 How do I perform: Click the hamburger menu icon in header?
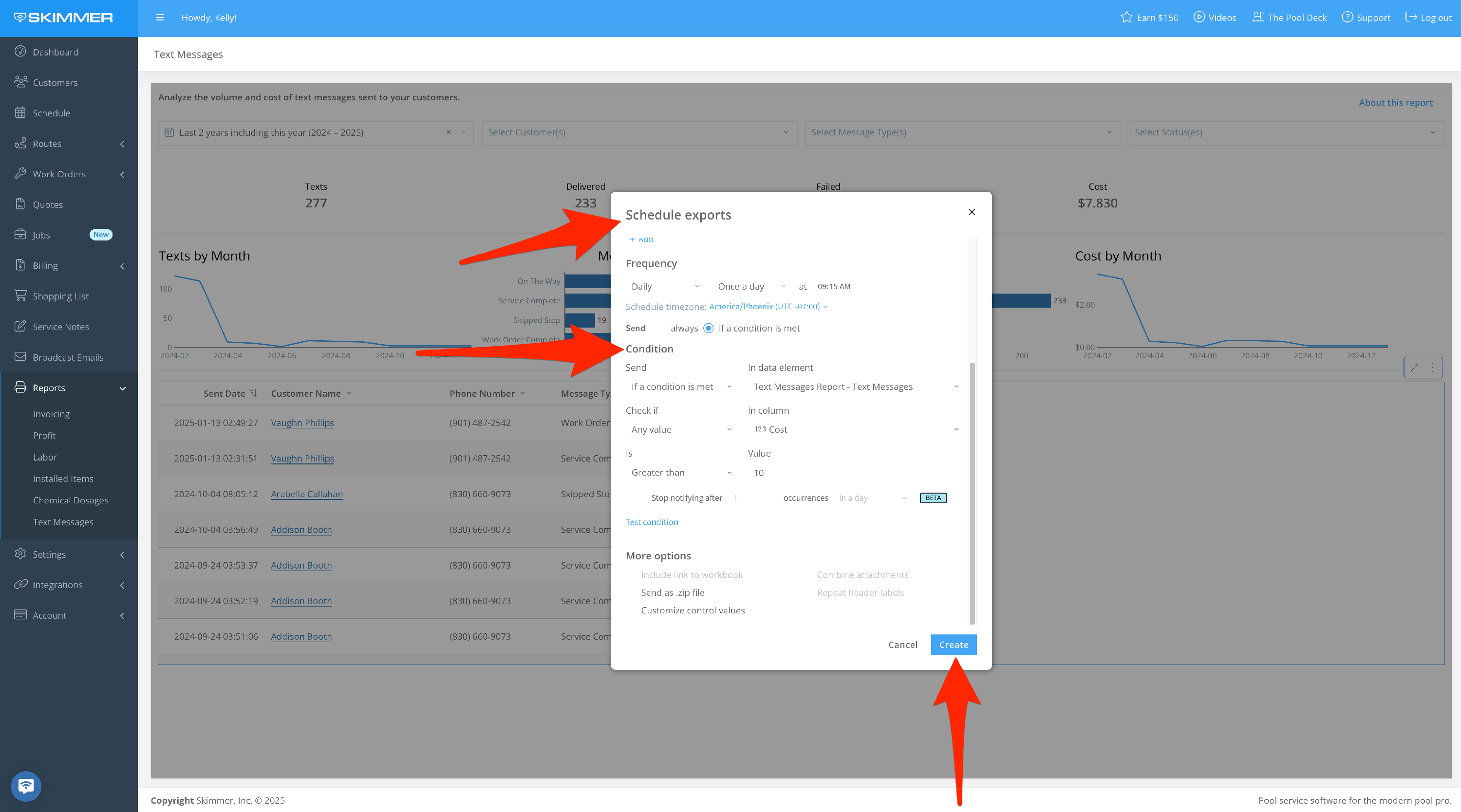click(x=159, y=18)
